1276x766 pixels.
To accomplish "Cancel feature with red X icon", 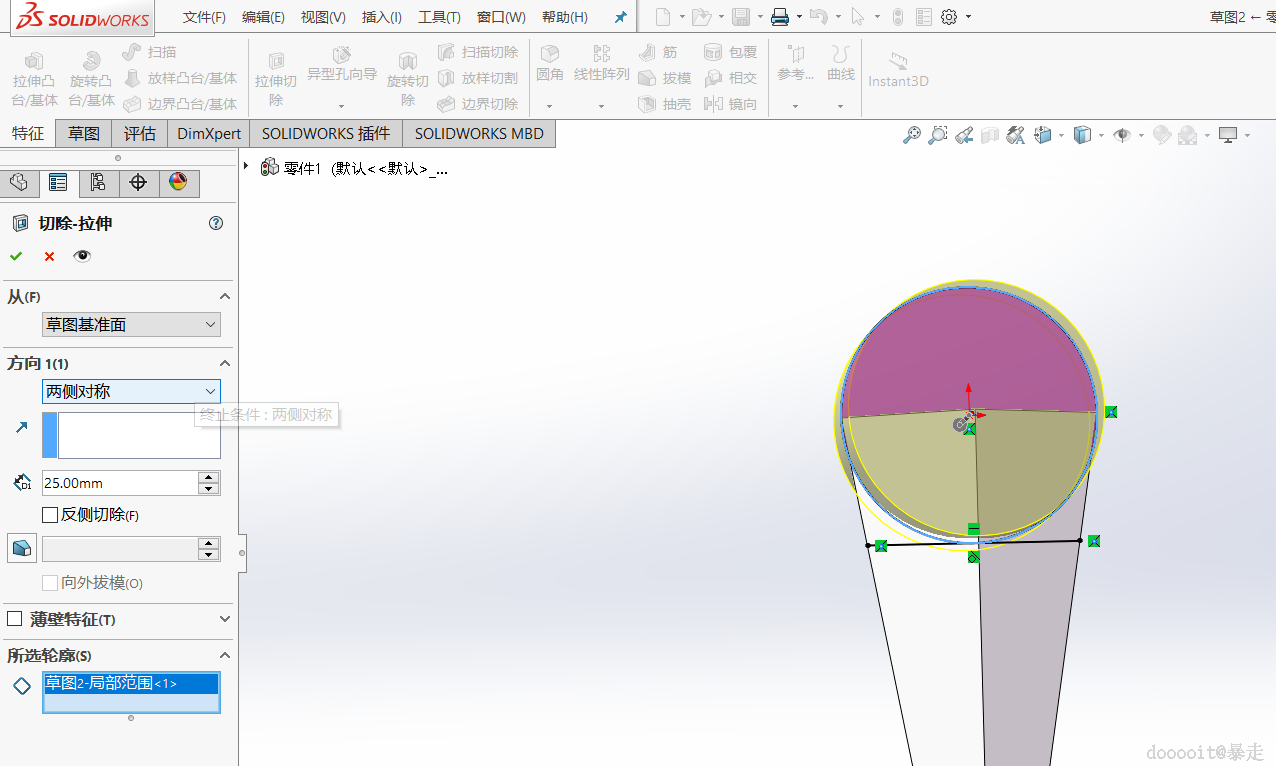I will click(49, 256).
